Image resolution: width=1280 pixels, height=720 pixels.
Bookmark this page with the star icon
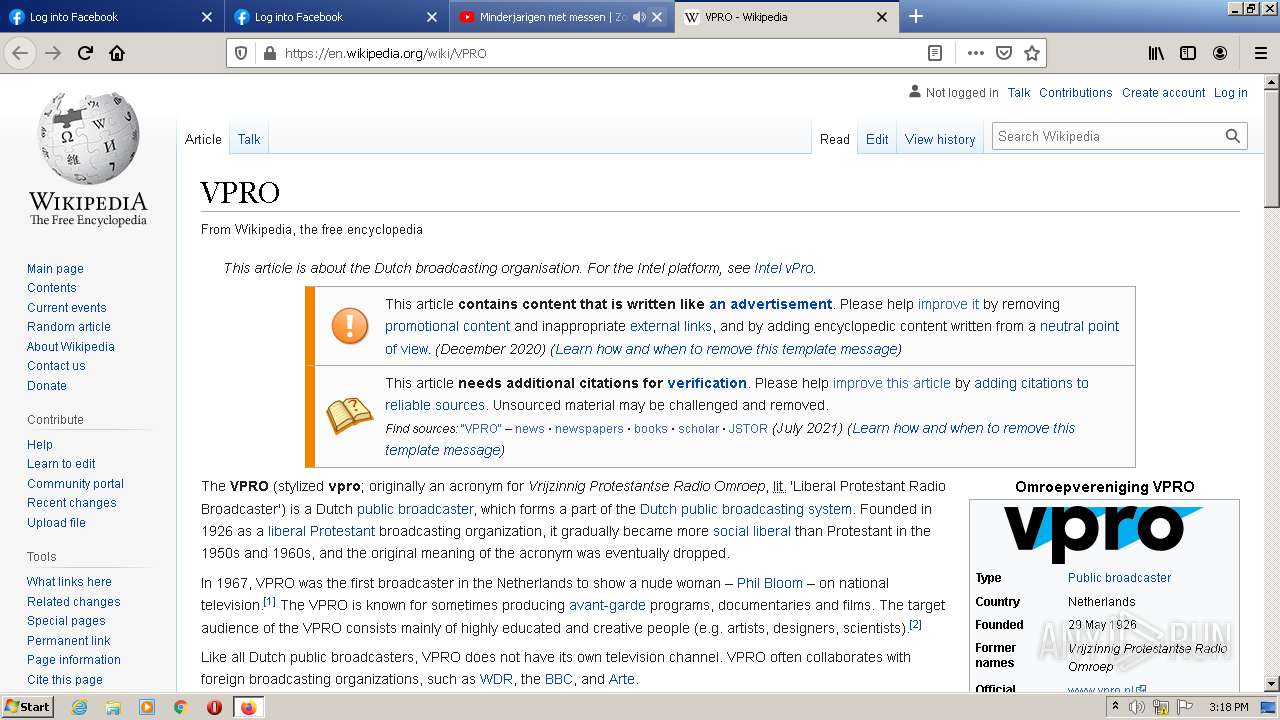tap(1032, 53)
